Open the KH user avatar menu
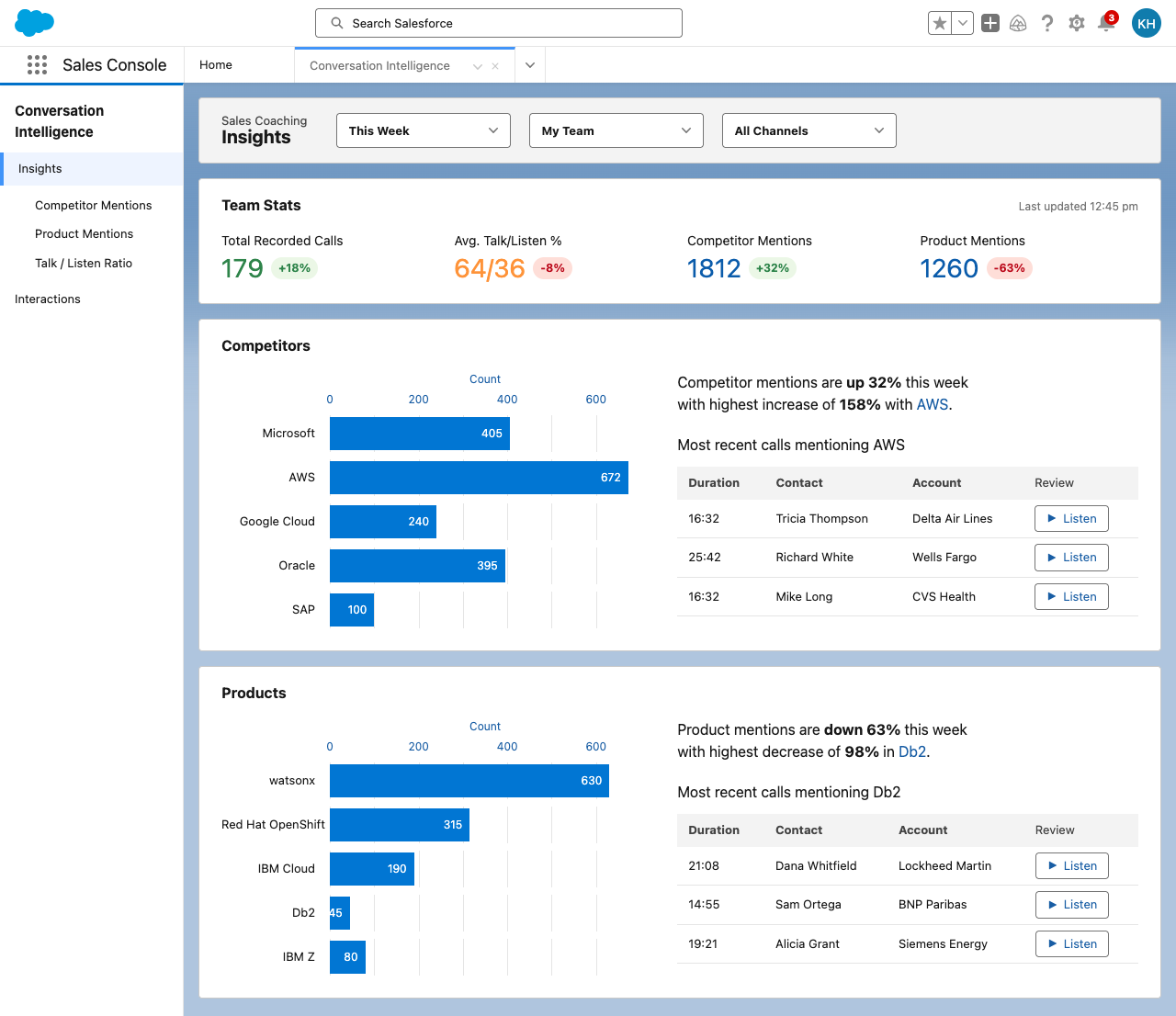1176x1016 pixels. tap(1147, 23)
